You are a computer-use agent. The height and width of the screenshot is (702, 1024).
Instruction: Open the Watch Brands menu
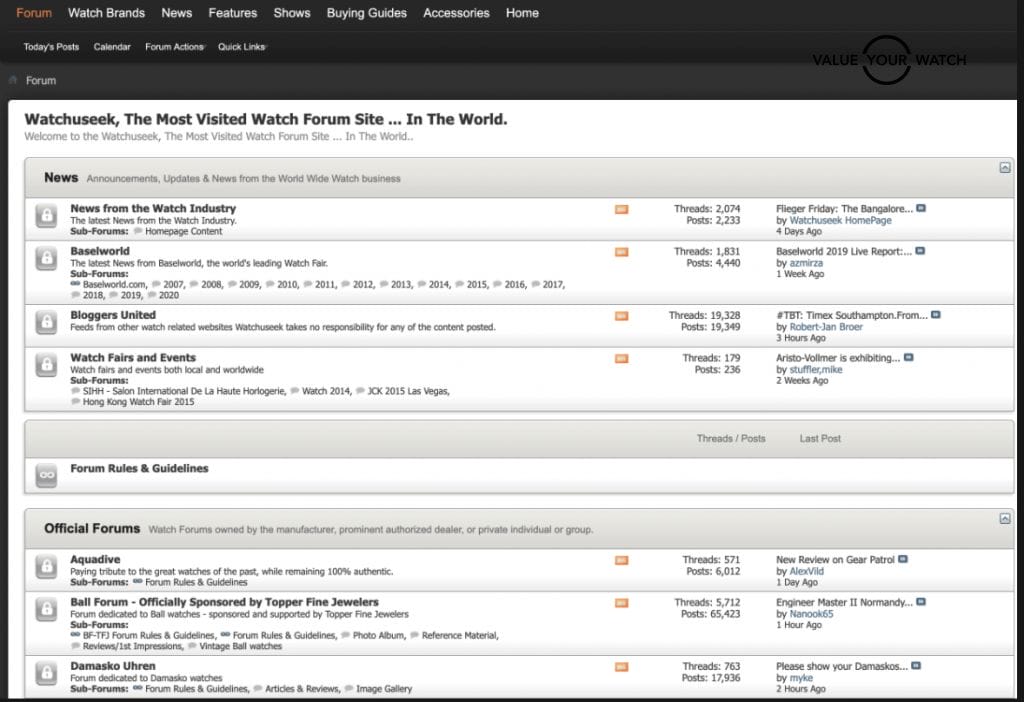pyautogui.click(x=106, y=13)
